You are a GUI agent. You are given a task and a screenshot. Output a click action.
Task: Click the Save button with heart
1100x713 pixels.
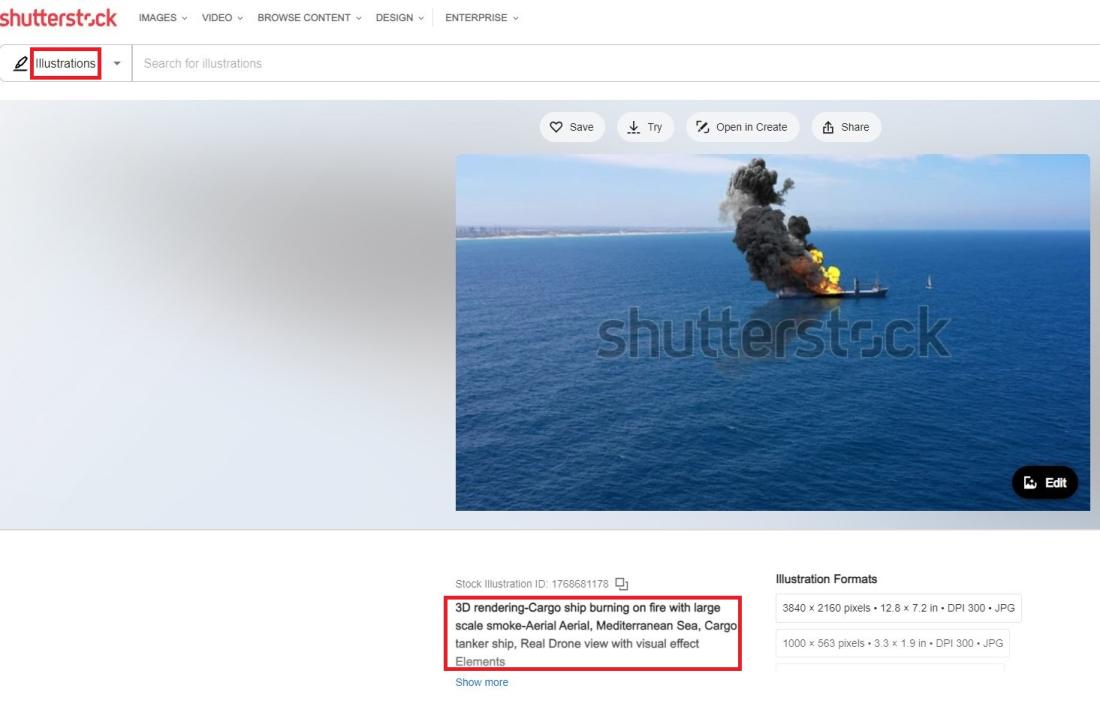572,127
